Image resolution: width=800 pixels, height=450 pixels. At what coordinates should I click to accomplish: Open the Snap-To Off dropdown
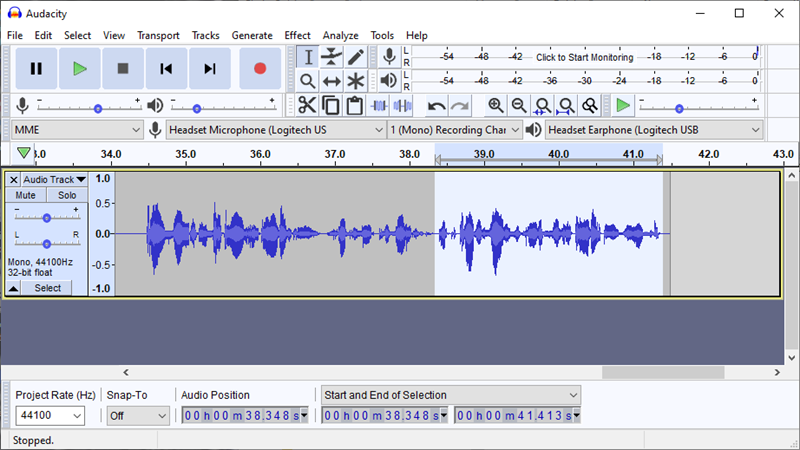138,416
